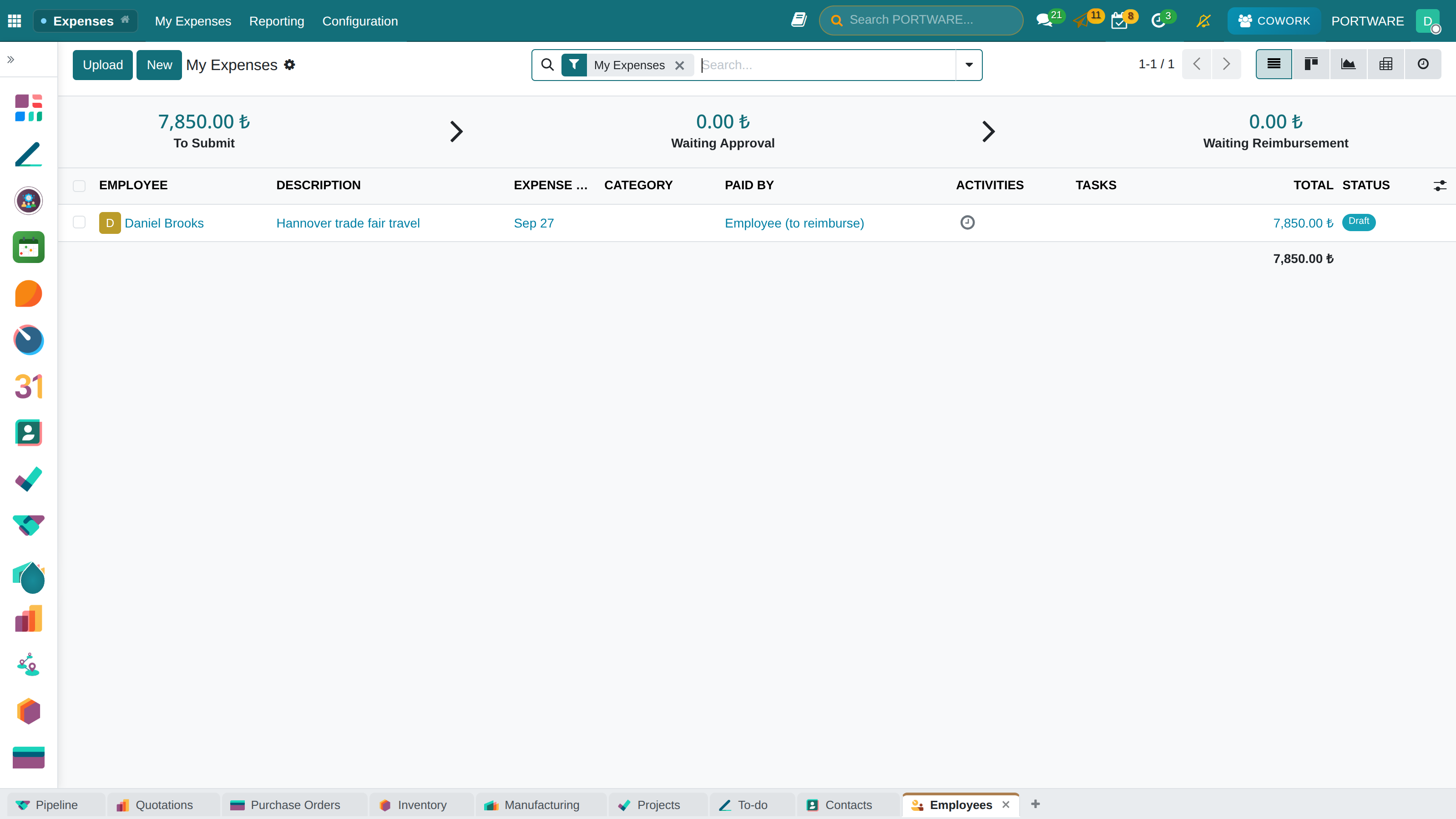The image size is (1456, 819).
Task: Open the Configuration menu
Action: [360, 21]
